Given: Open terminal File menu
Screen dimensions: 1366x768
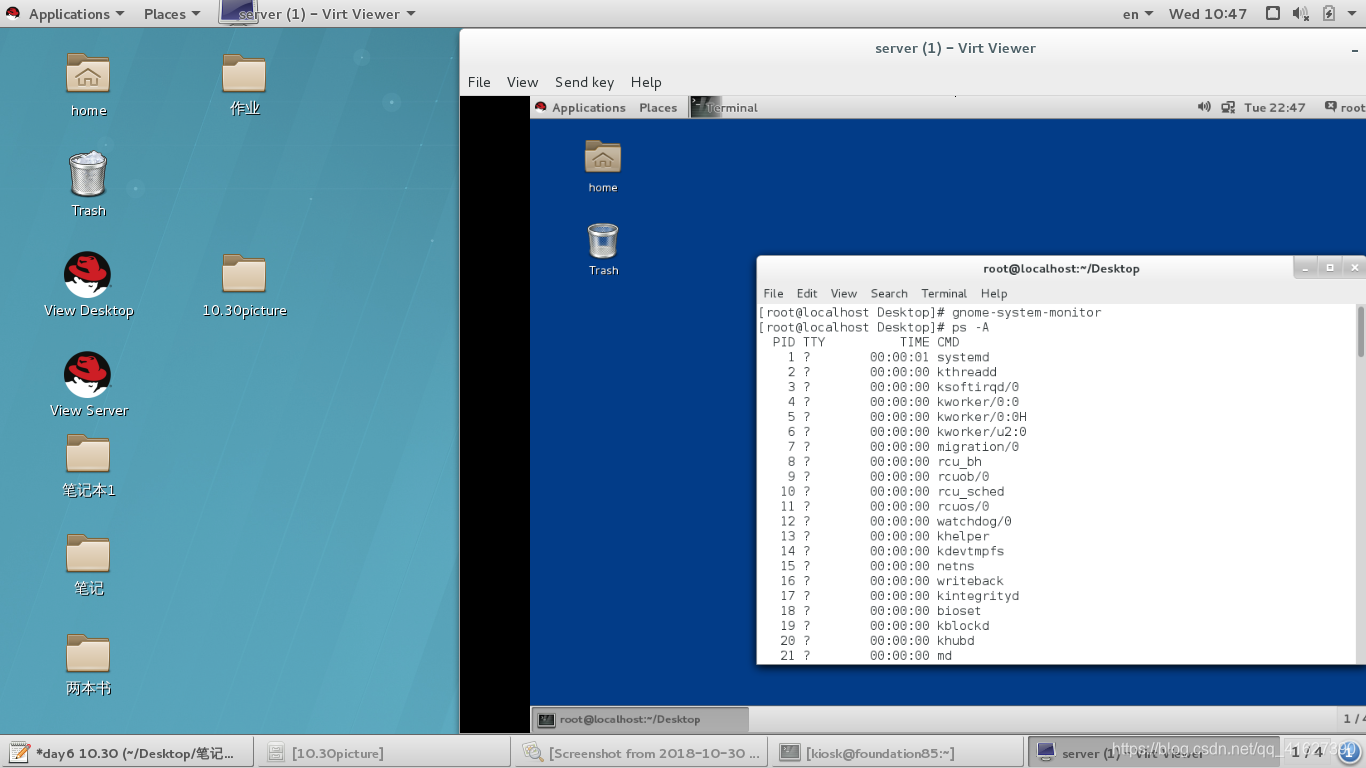Looking at the screenshot, I should point(773,293).
